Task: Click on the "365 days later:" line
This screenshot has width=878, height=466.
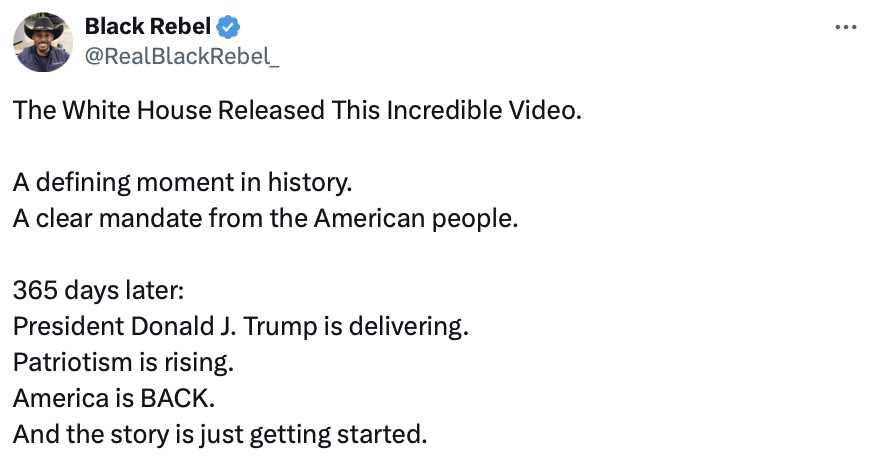Action: pyautogui.click(x=99, y=291)
